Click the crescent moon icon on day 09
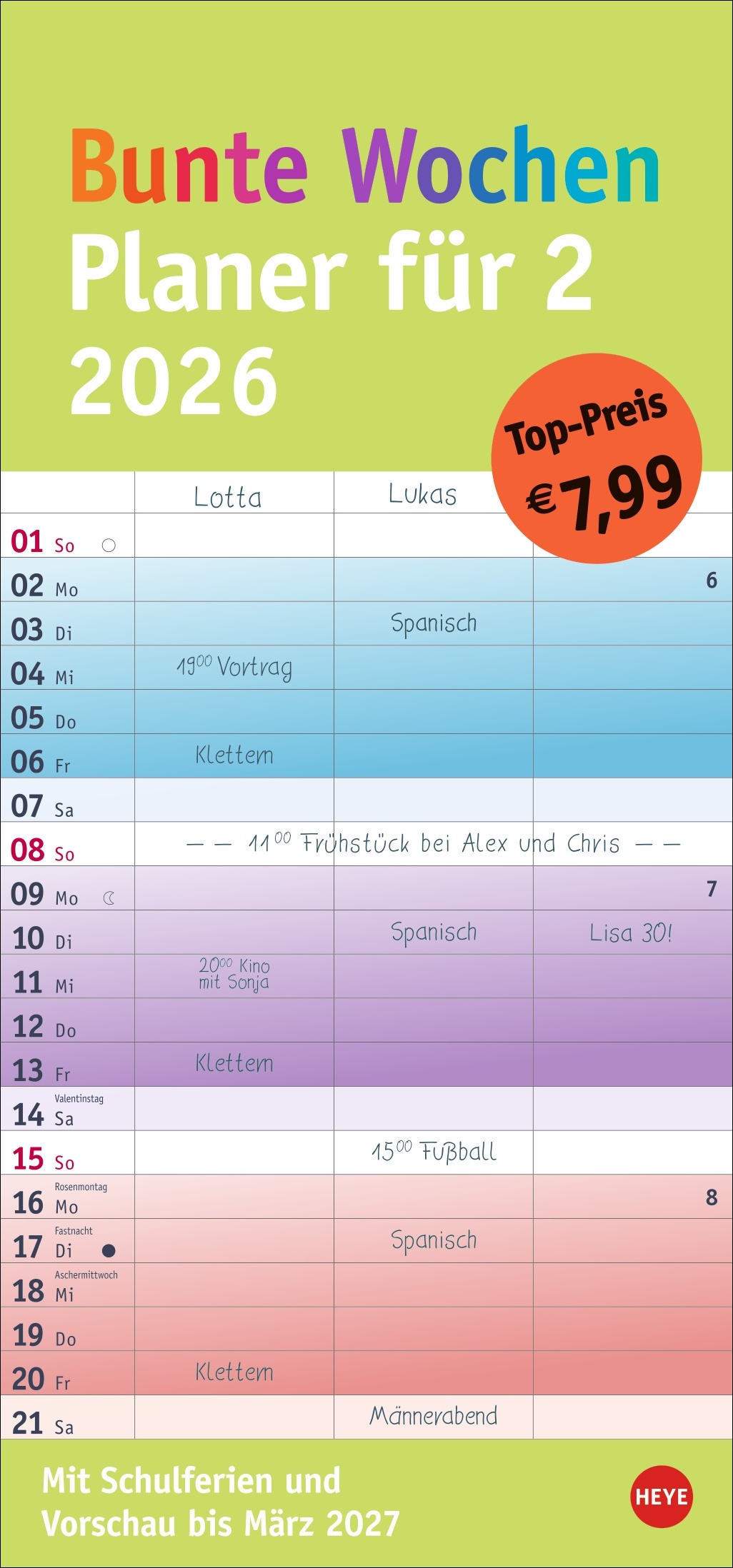 pyautogui.click(x=109, y=898)
